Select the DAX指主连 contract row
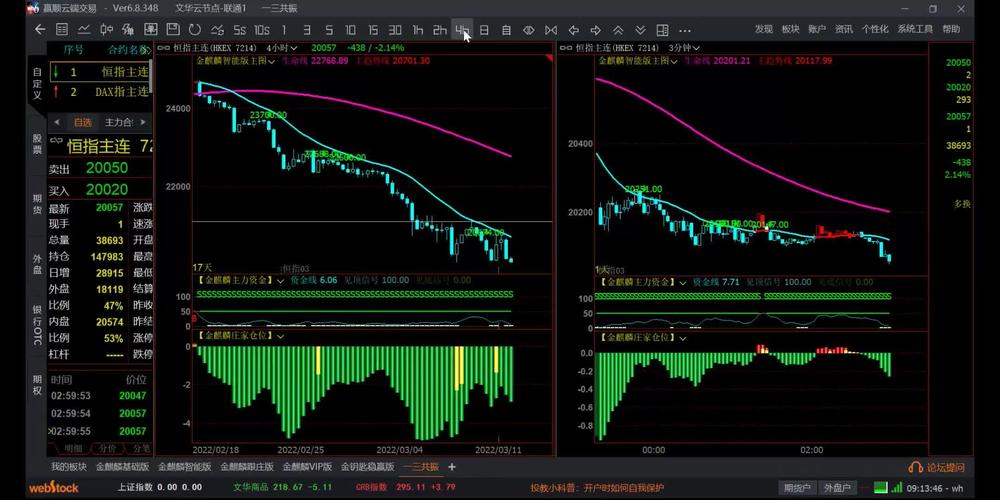This screenshot has height=500, width=1000. [100, 92]
